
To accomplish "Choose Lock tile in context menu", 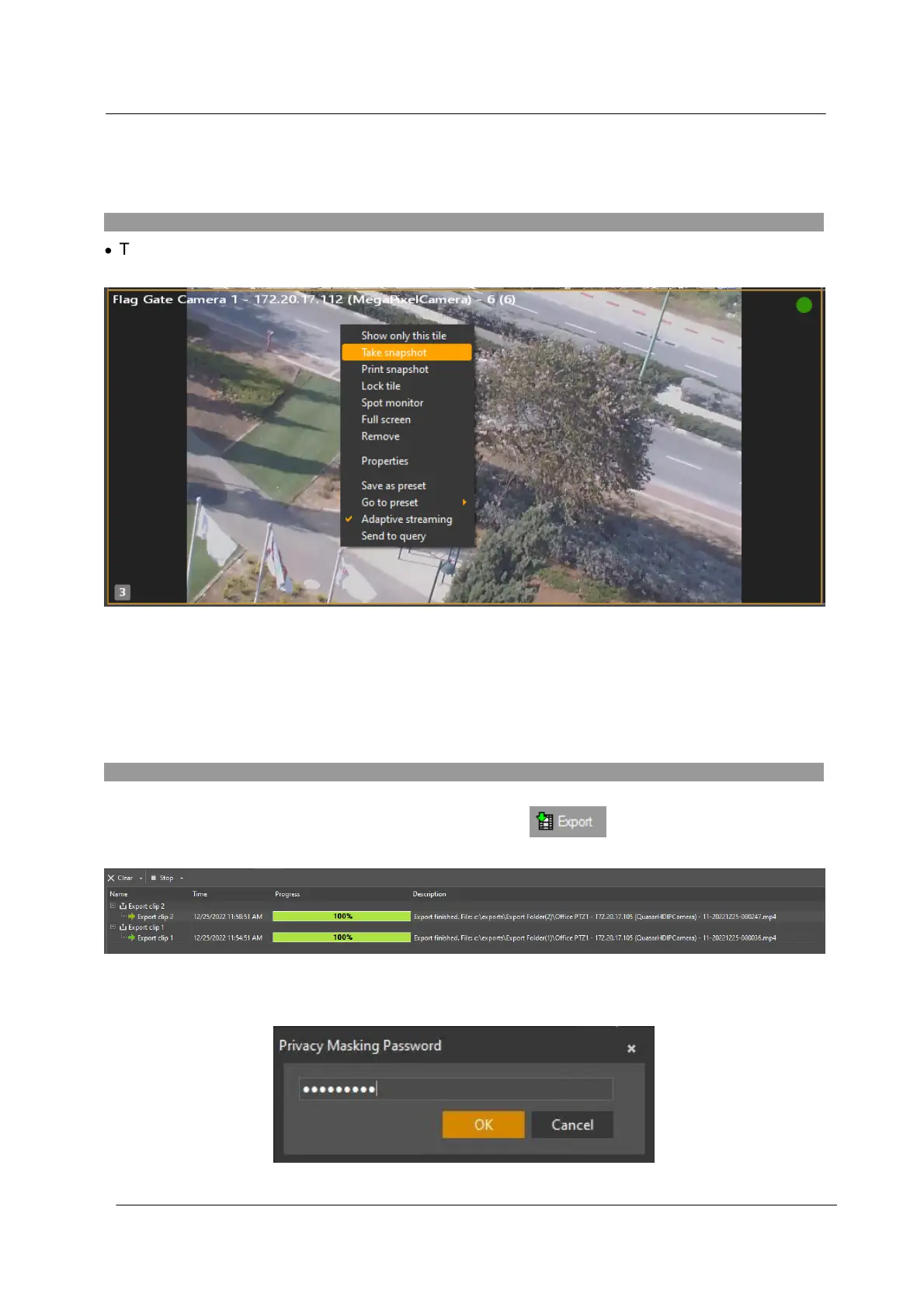I will [x=380, y=386].
